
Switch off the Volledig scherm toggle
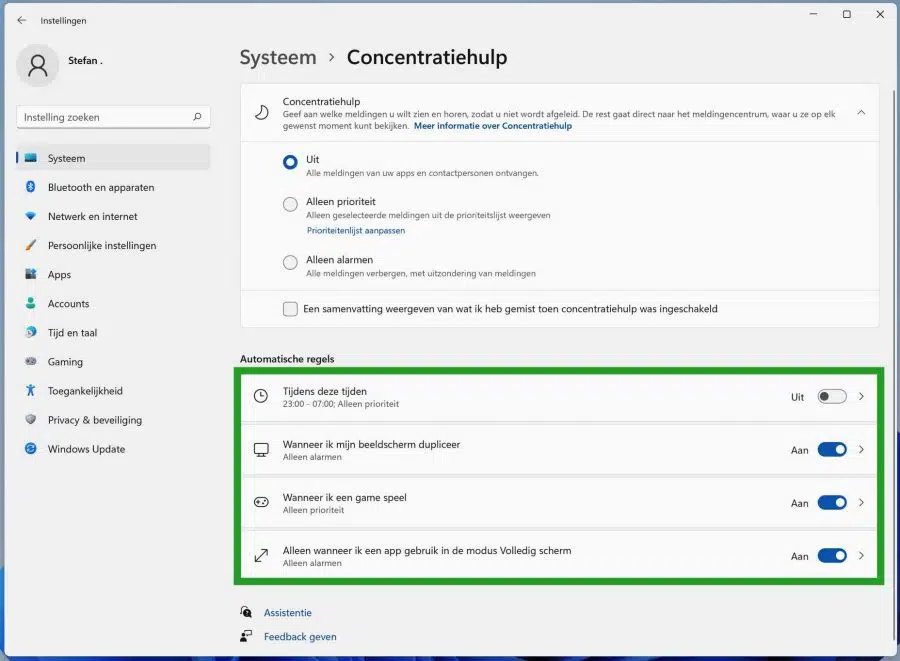[x=832, y=555]
